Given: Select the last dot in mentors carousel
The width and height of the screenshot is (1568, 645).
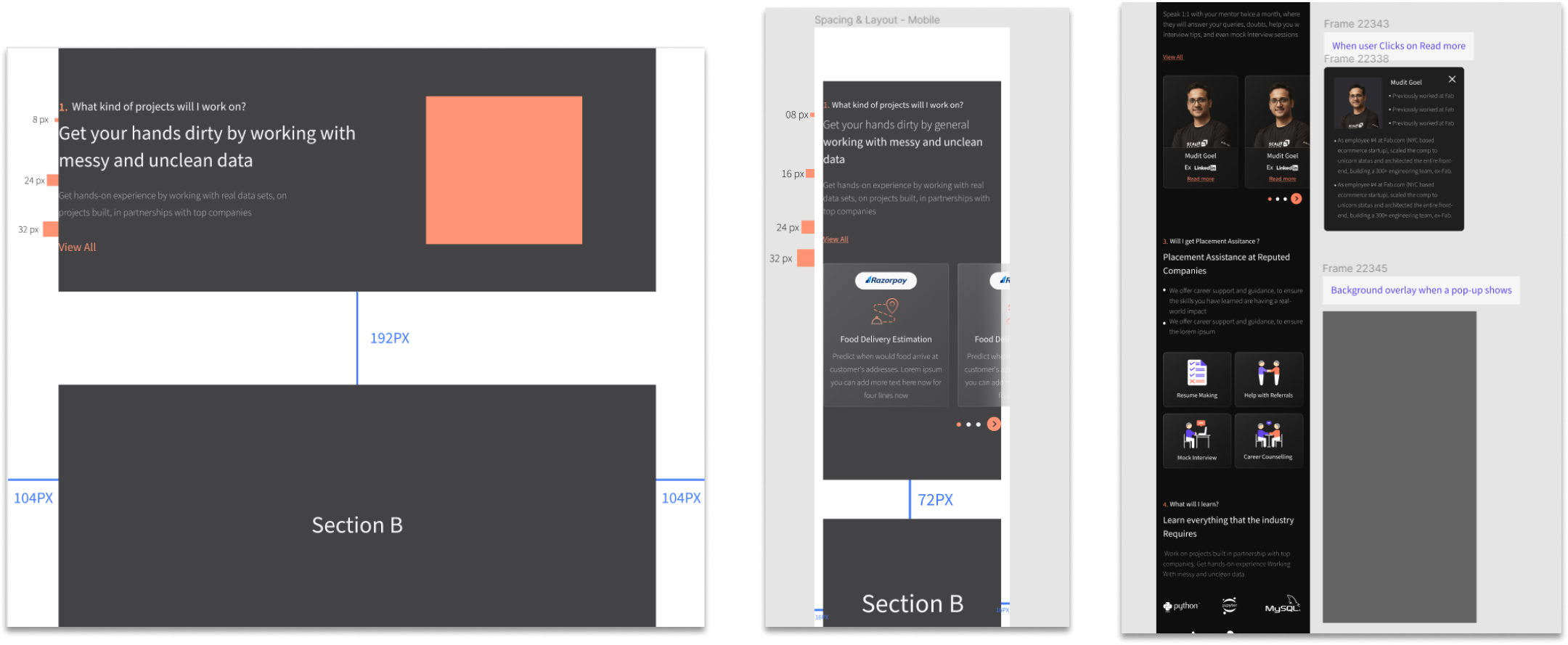Looking at the screenshot, I should [x=1285, y=199].
